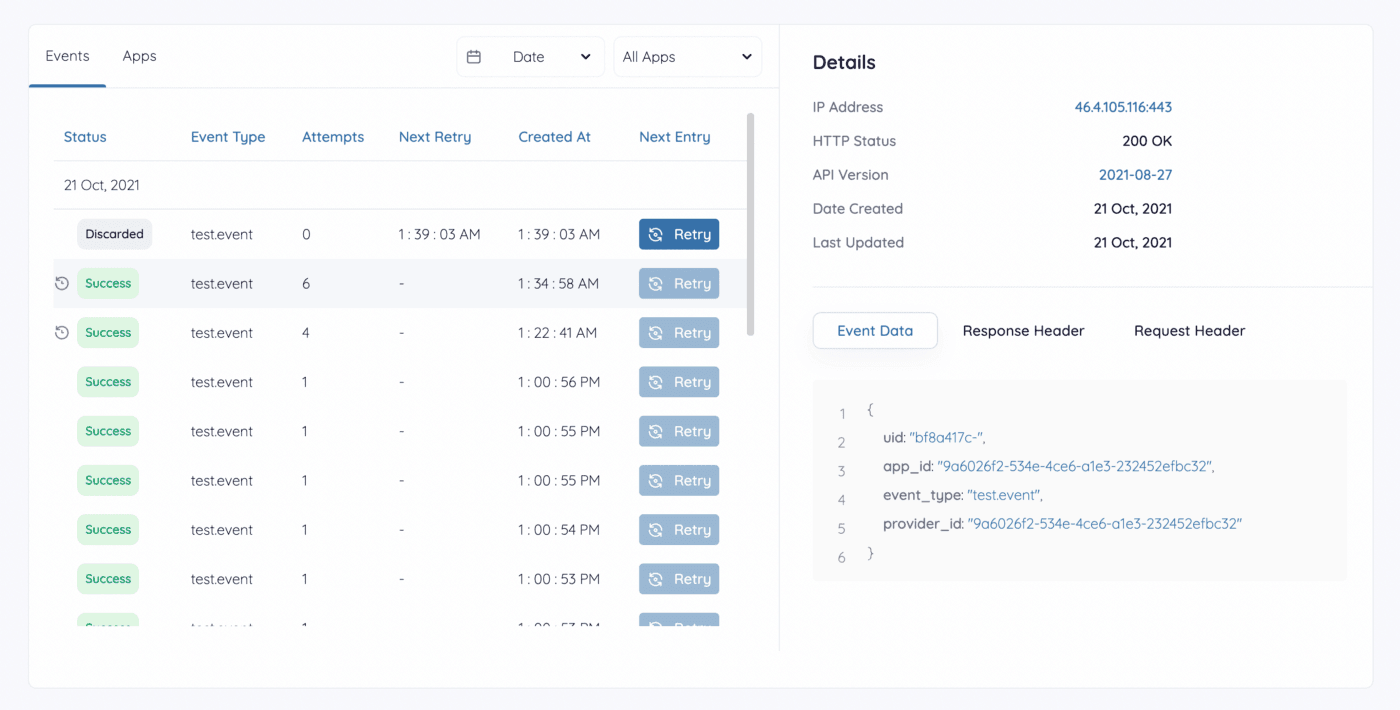The image size is (1400, 710).
Task: Expand the All Apps dropdown
Action: point(687,57)
